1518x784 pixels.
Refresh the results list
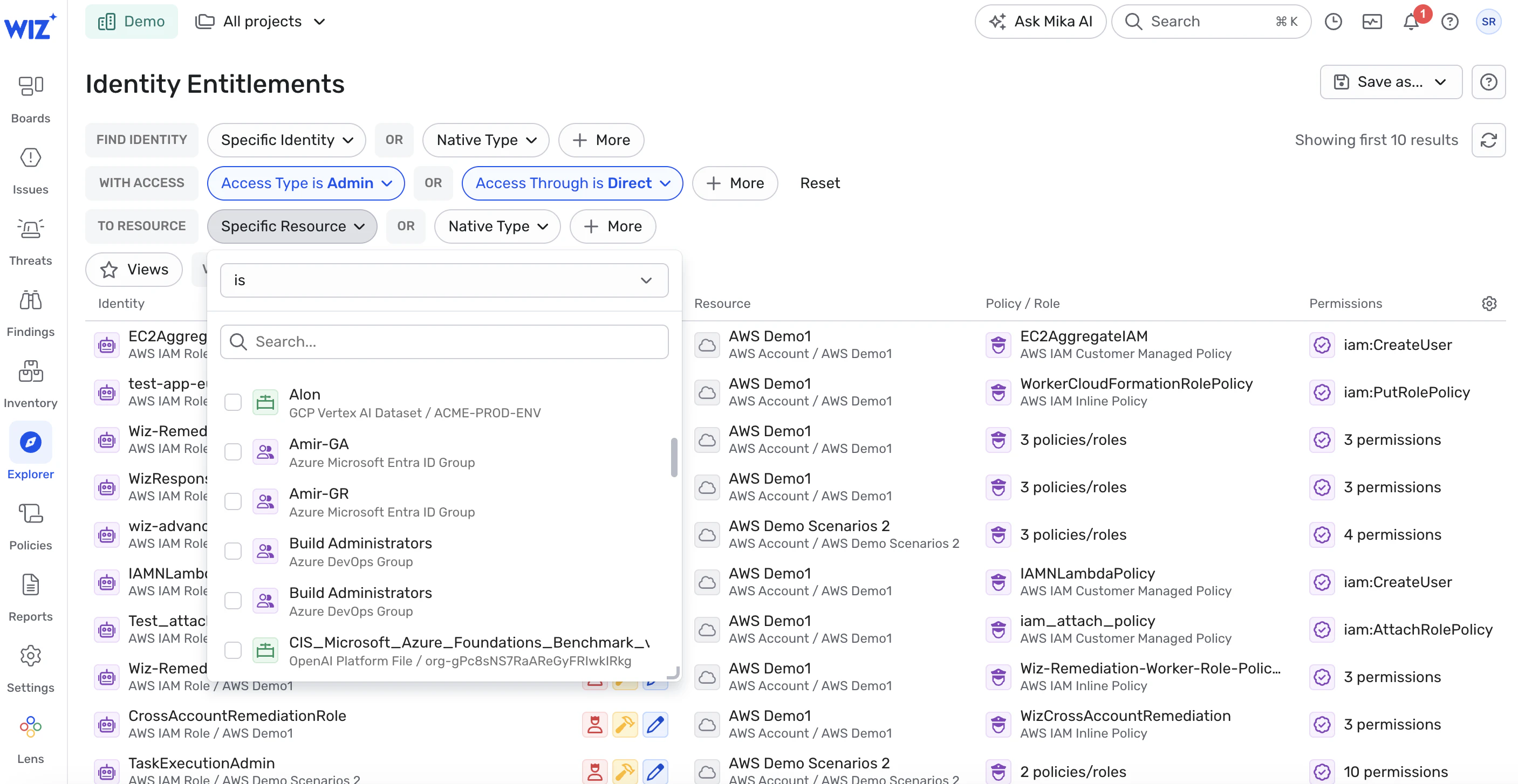point(1488,140)
